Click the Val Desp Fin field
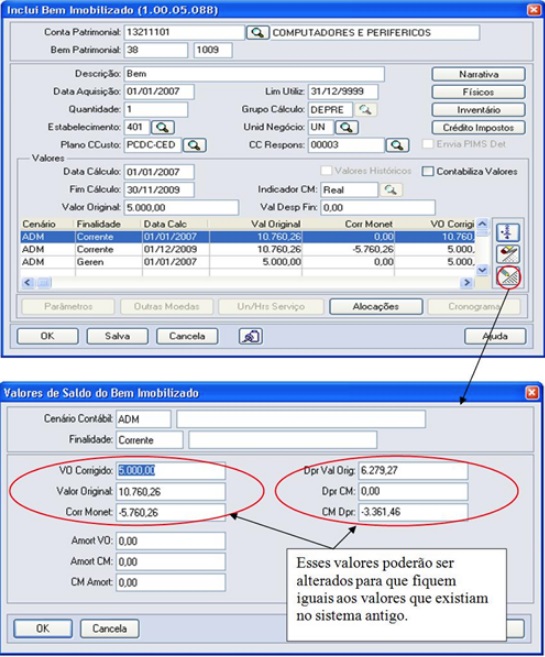Viewport: 545px width, 657px height. [377, 207]
